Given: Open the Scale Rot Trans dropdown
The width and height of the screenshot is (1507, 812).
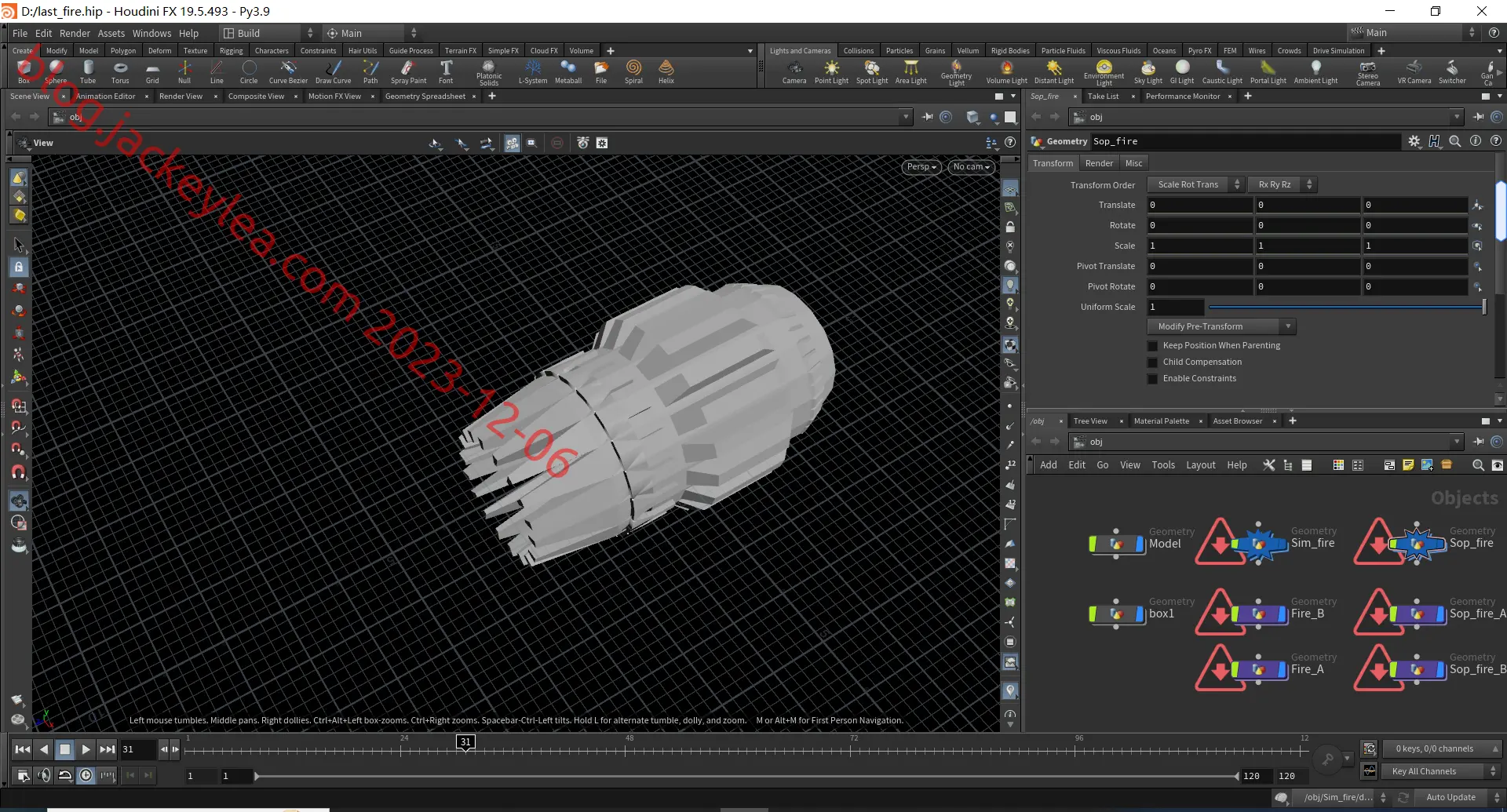Looking at the screenshot, I should pyautogui.click(x=1195, y=184).
